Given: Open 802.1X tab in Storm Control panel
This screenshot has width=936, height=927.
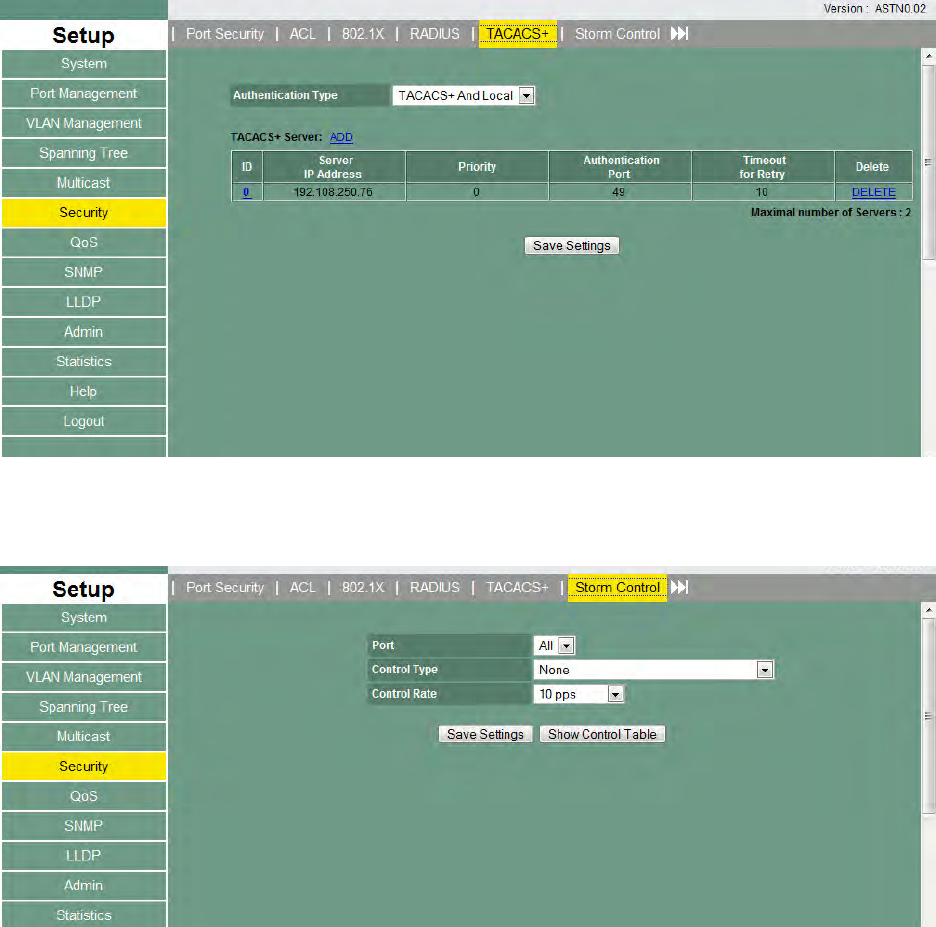Looking at the screenshot, I should click(x=363, y=587).
